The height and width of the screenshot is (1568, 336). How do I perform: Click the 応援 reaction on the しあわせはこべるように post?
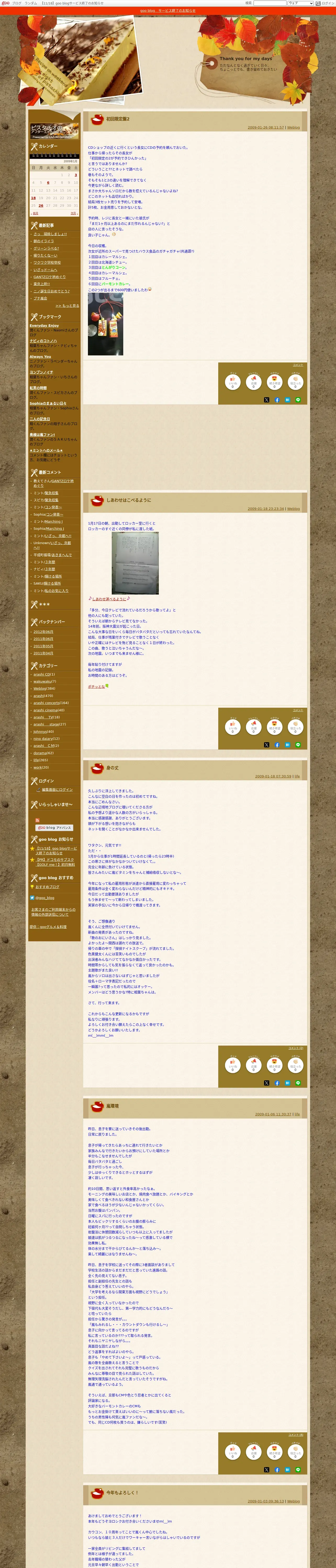pos(254,727)
